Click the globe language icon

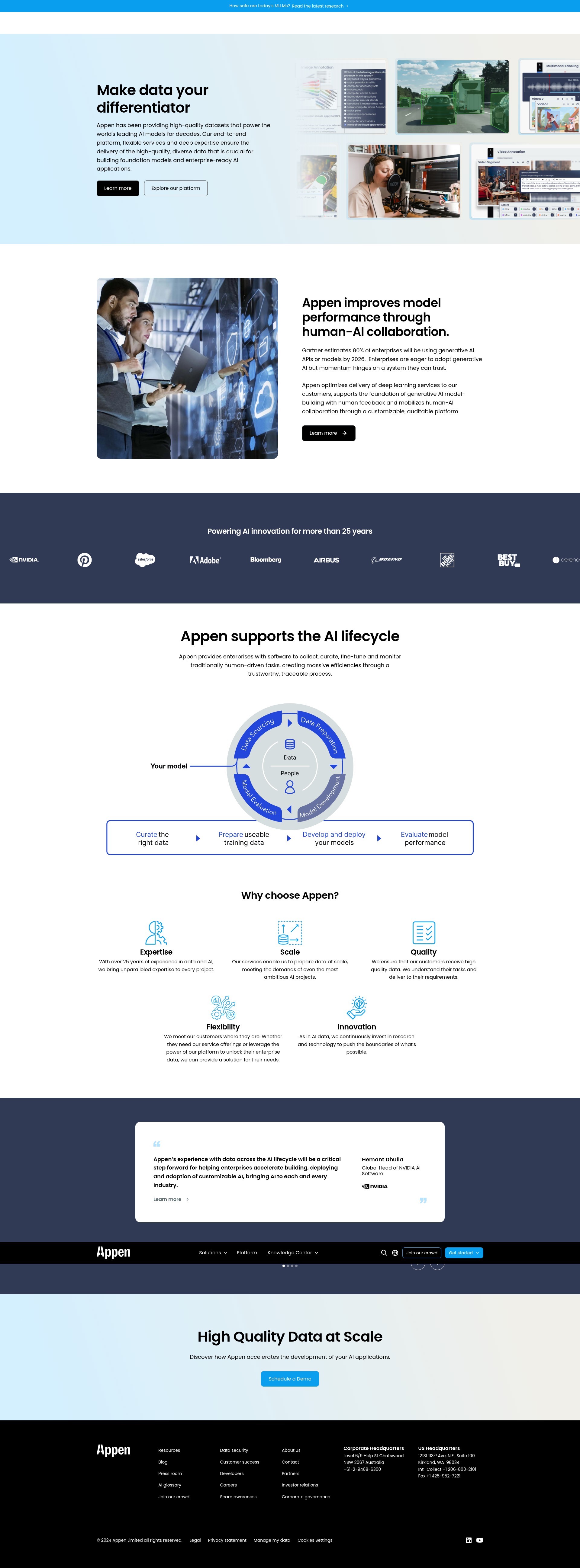click(x=395, y=1253)
